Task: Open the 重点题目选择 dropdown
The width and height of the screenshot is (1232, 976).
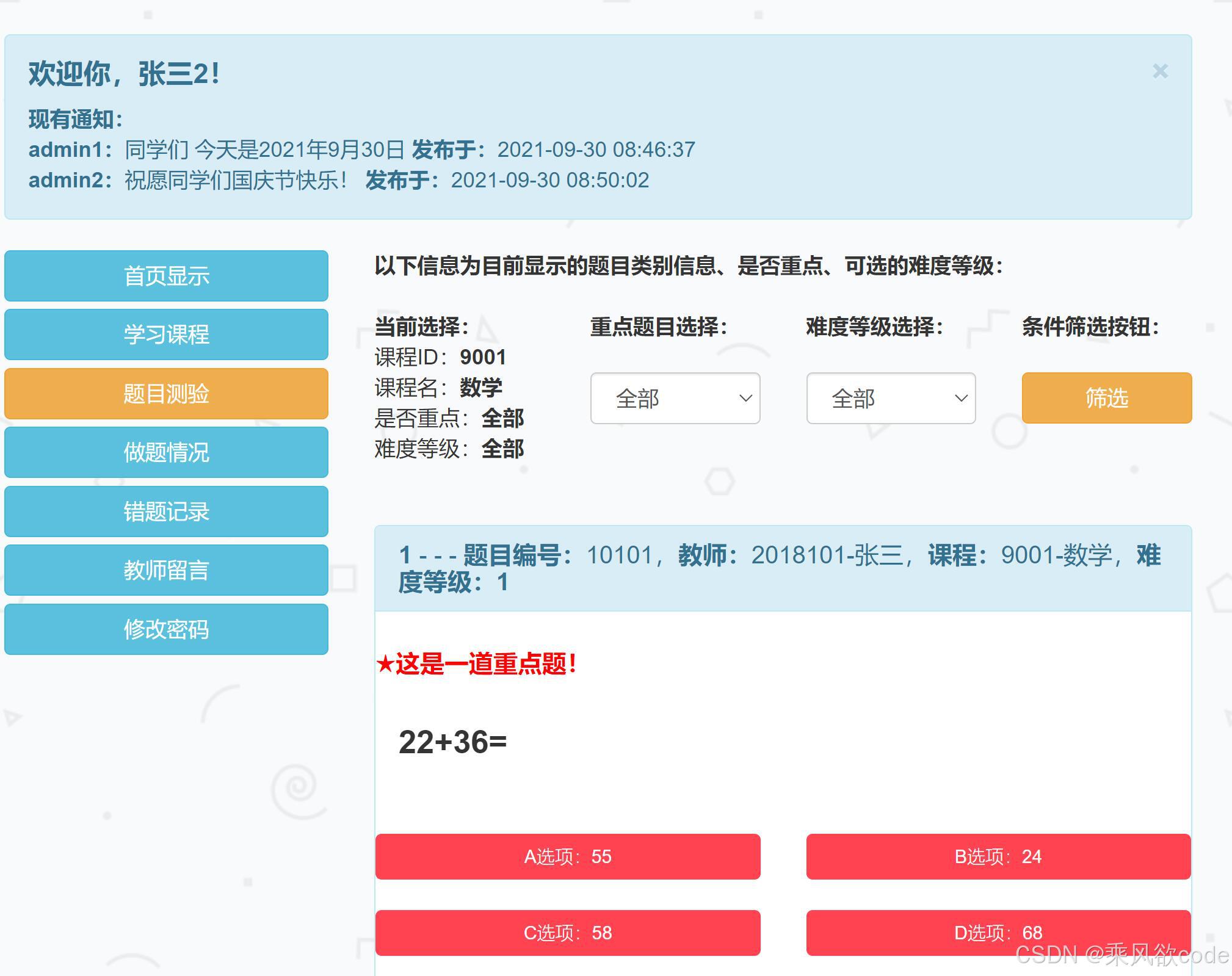Action: [675, 398]
